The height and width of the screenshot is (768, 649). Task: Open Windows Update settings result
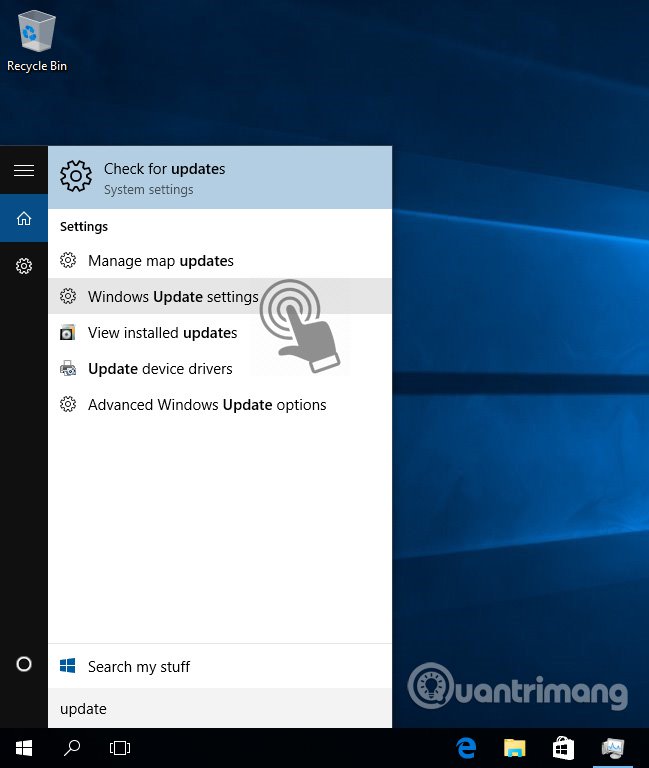pos(220,296)
